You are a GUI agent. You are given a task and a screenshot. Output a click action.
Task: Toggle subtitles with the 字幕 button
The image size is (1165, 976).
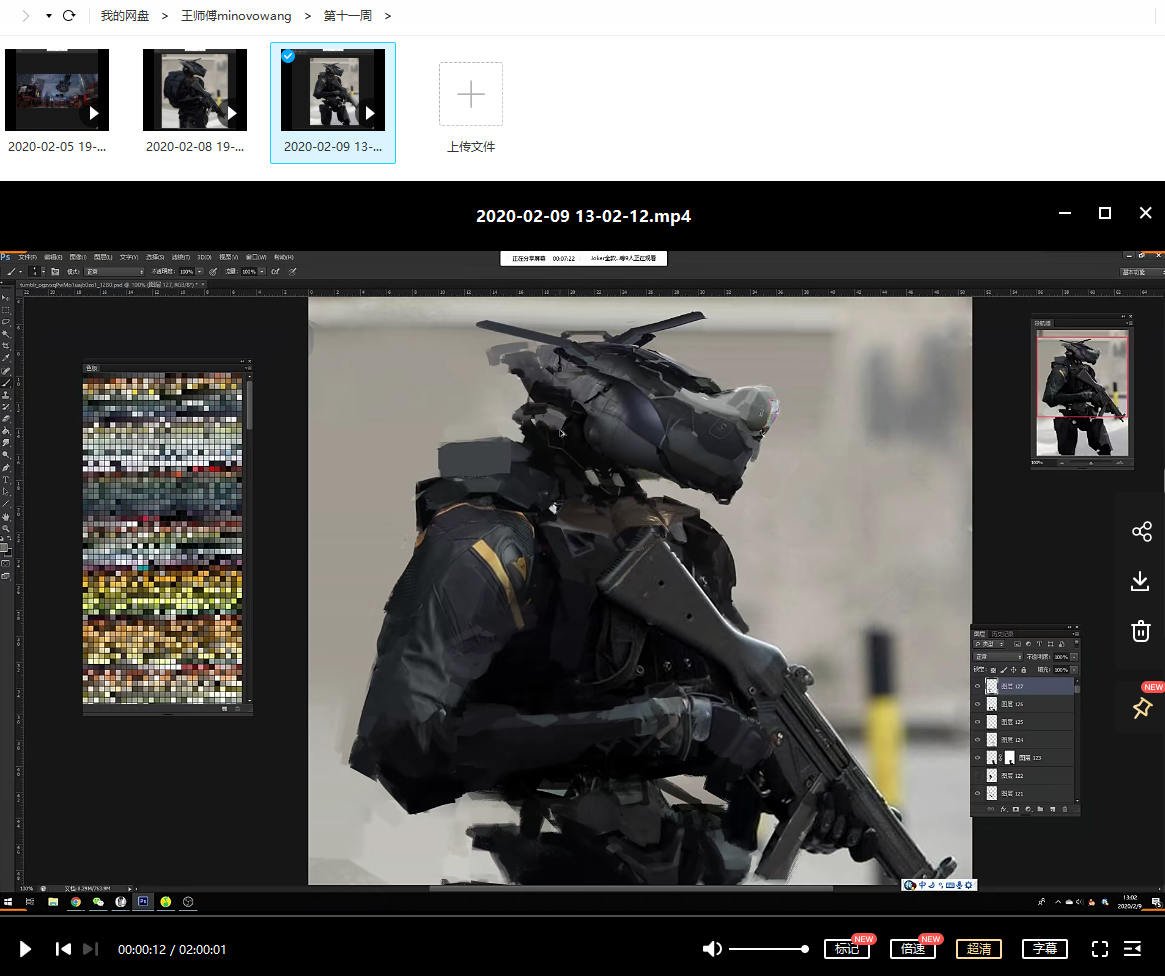click(1044, 949)
